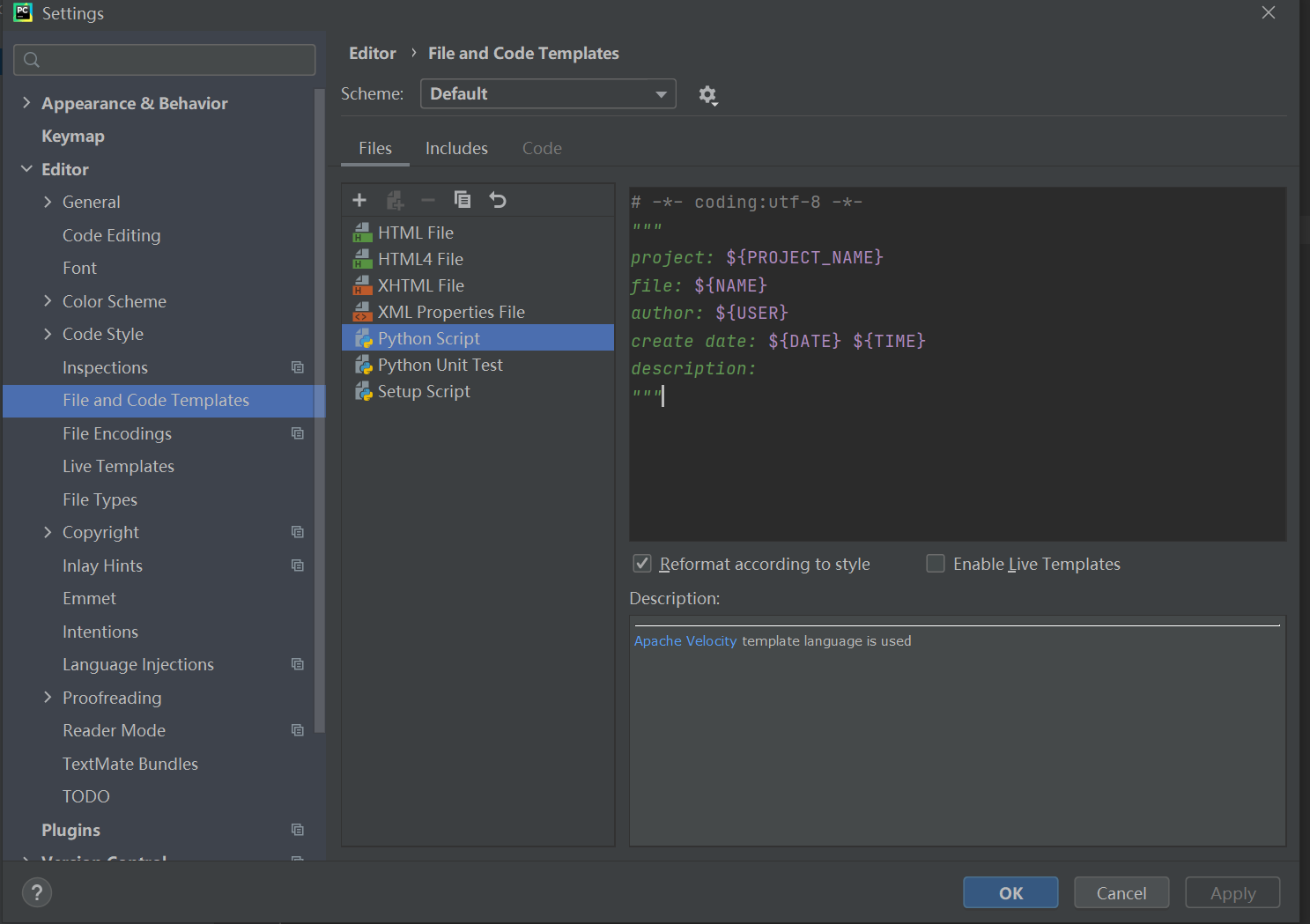Expand the General subsection

coord(48,202)
